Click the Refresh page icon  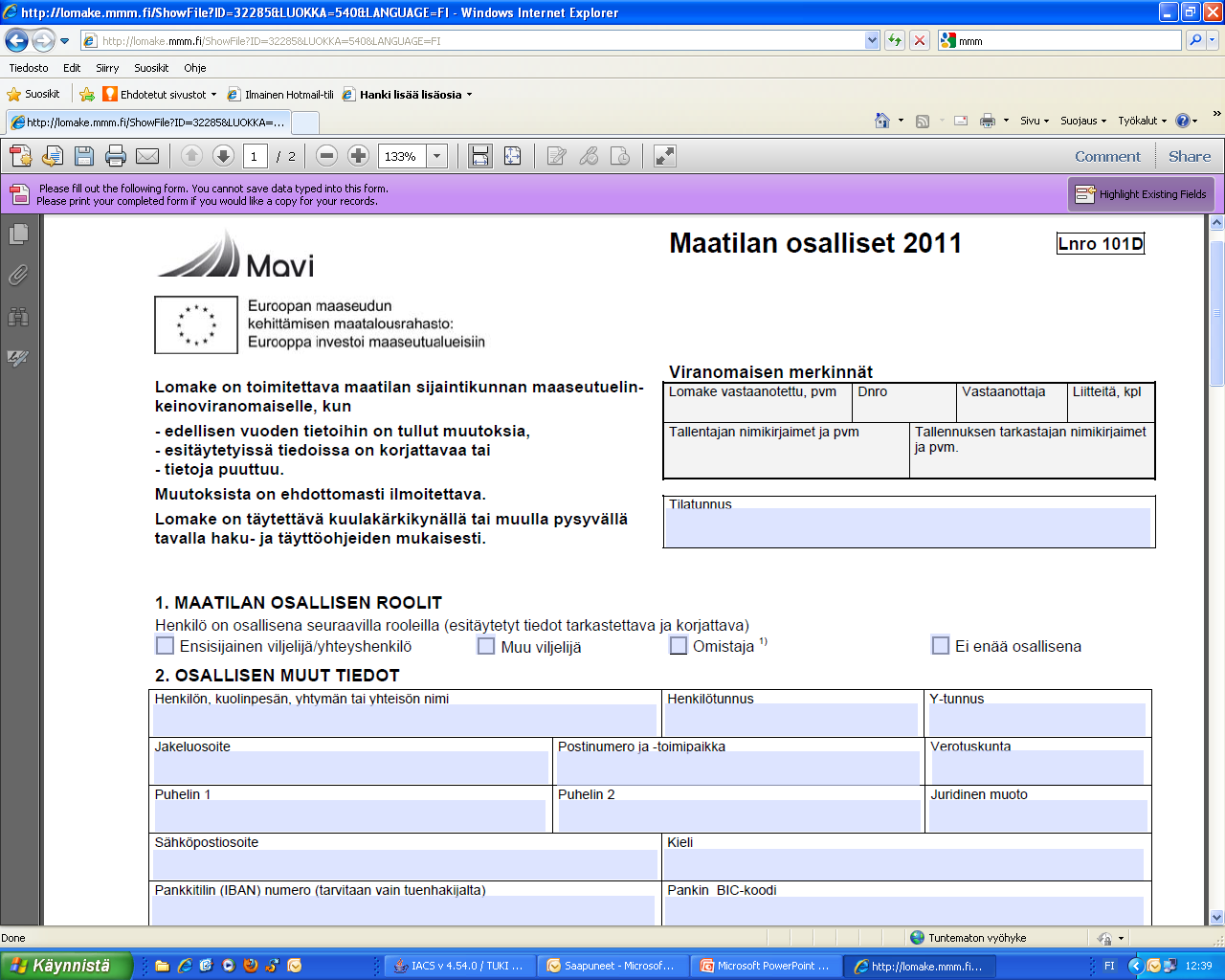click(894, 40)
